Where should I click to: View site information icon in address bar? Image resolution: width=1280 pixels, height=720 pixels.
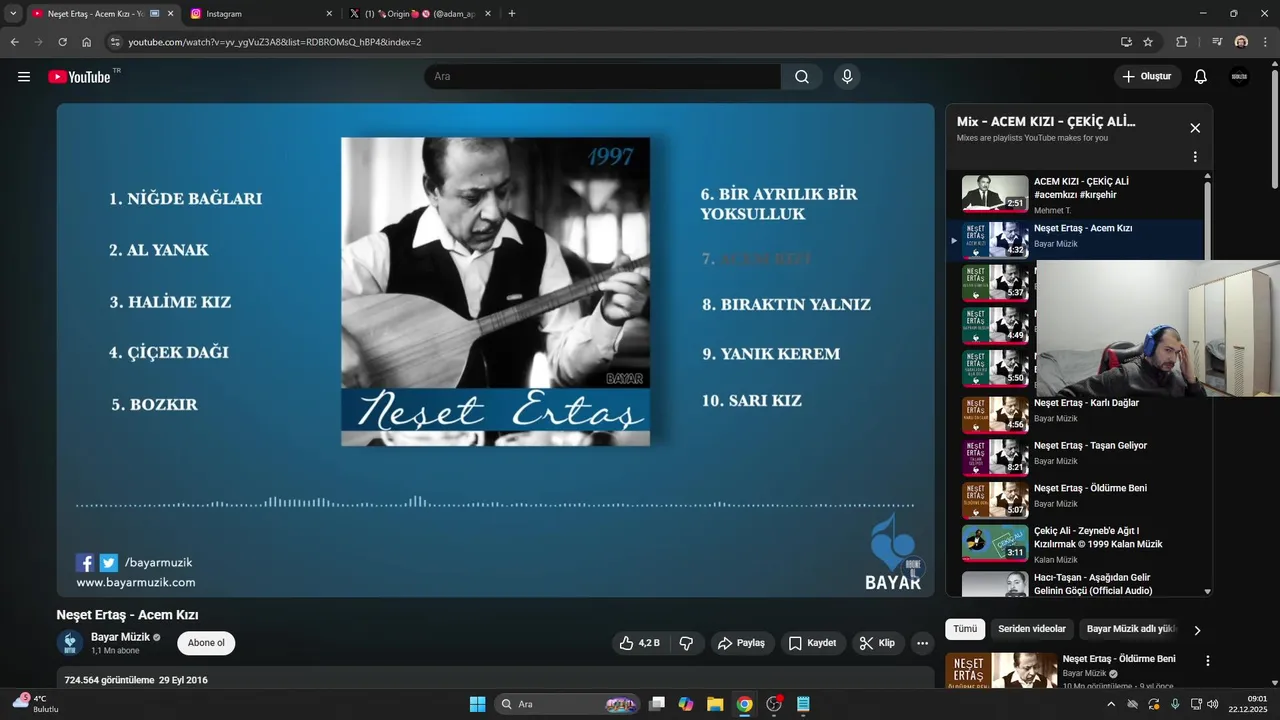tap(115, 42)
